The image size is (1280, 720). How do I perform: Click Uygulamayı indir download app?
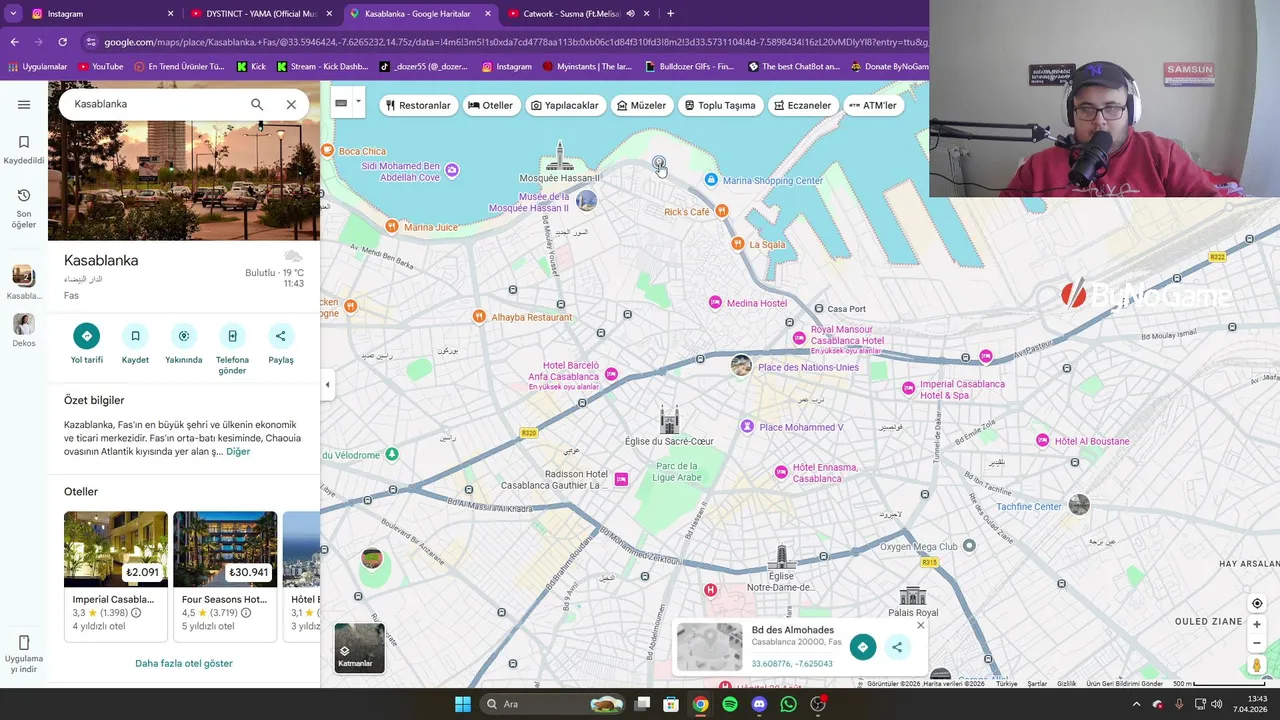[24, 655]
